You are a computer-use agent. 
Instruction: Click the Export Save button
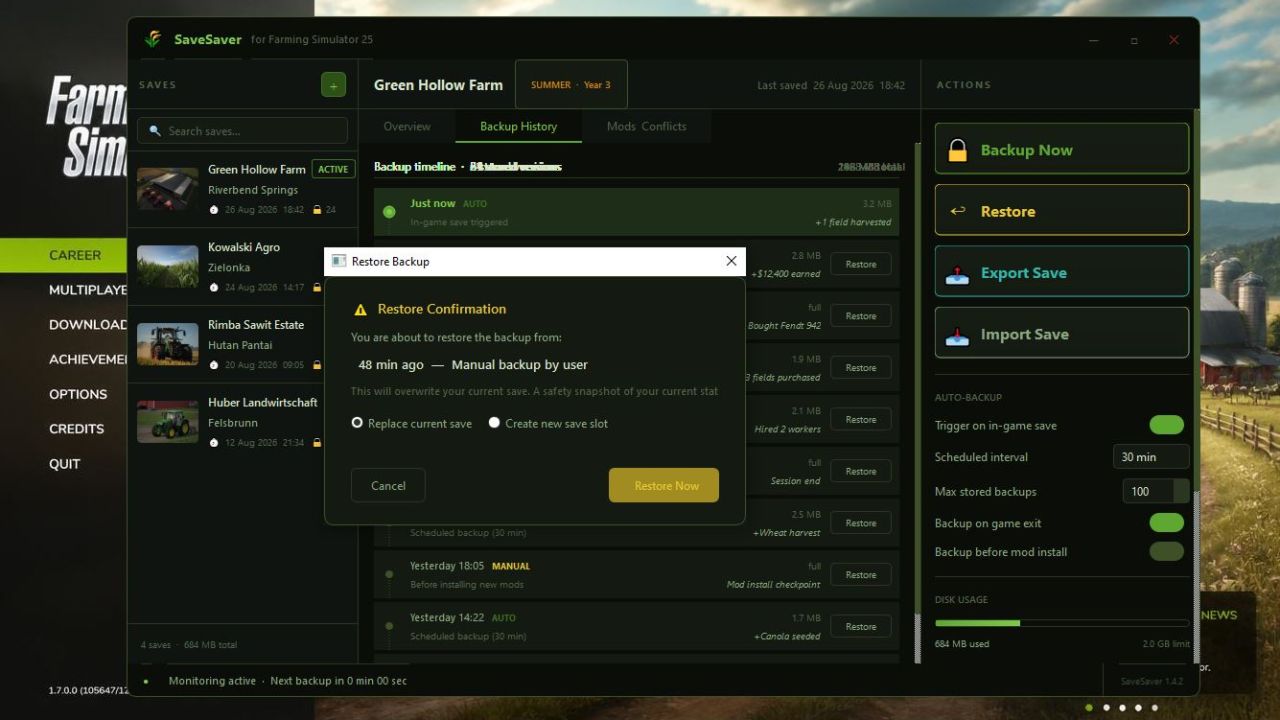1062,272
